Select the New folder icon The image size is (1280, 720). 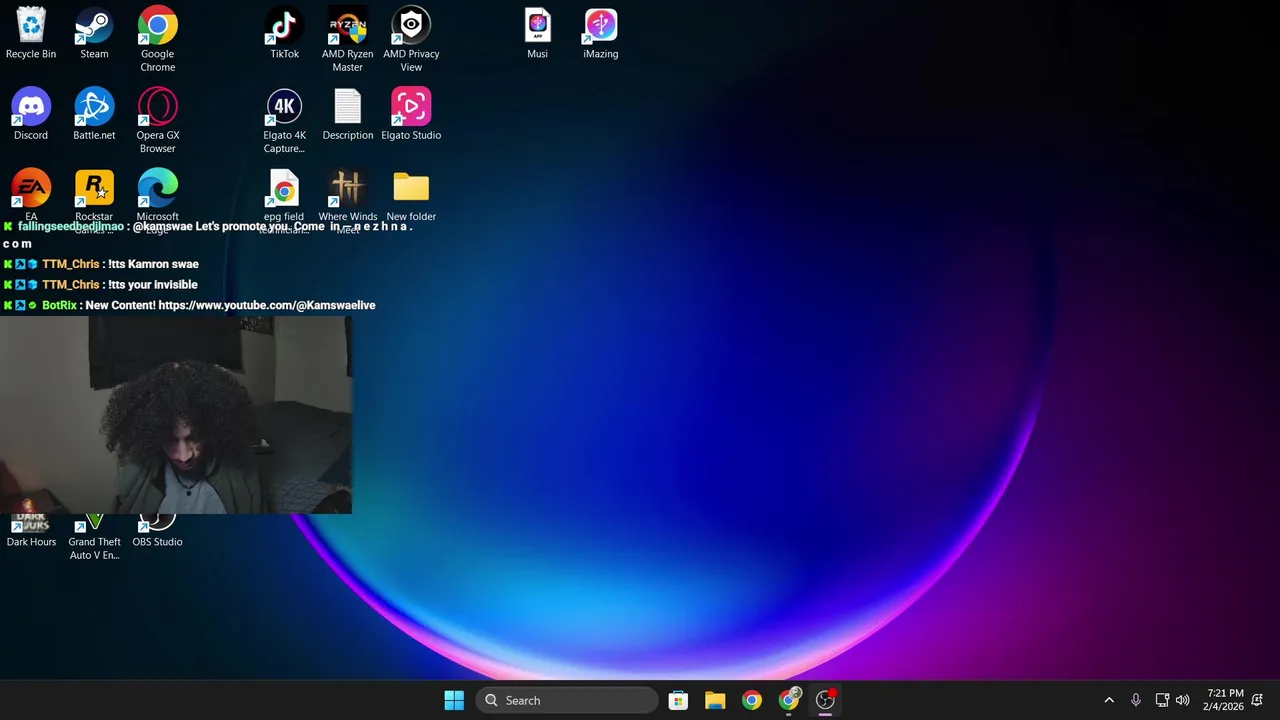coord(411,195)
